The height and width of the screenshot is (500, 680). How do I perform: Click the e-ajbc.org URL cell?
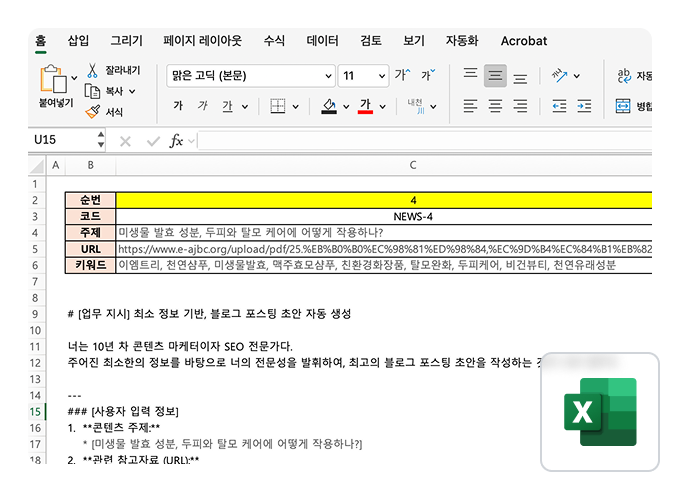pos(384,249)
